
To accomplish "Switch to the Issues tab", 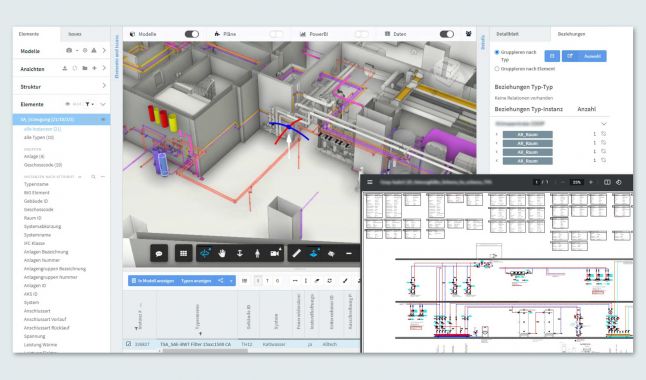I will pyautogui.click(x=75, y=34).
